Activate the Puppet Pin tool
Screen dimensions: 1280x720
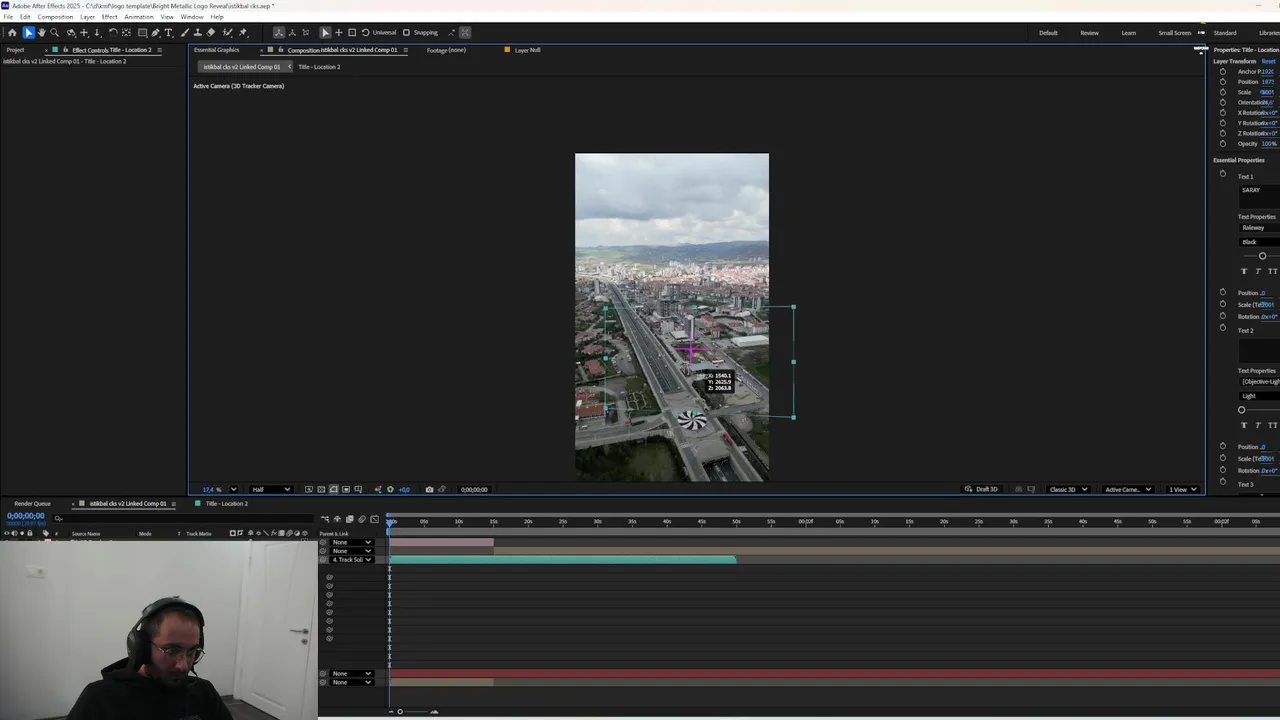243,33
